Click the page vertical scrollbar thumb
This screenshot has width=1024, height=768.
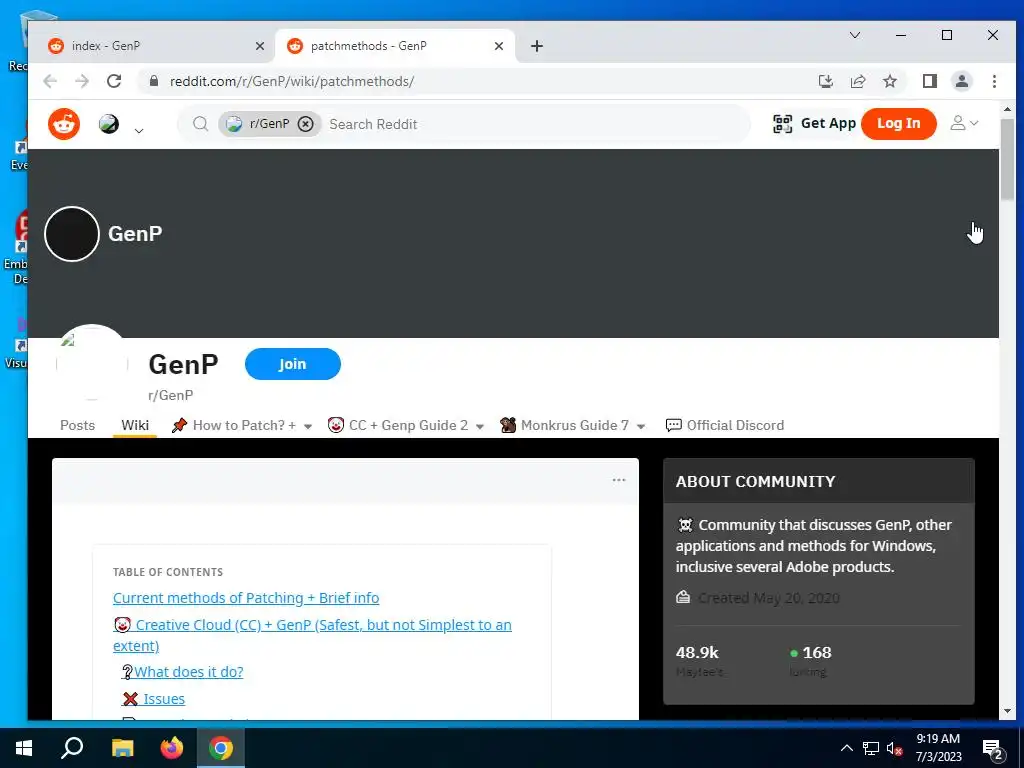1007,159
